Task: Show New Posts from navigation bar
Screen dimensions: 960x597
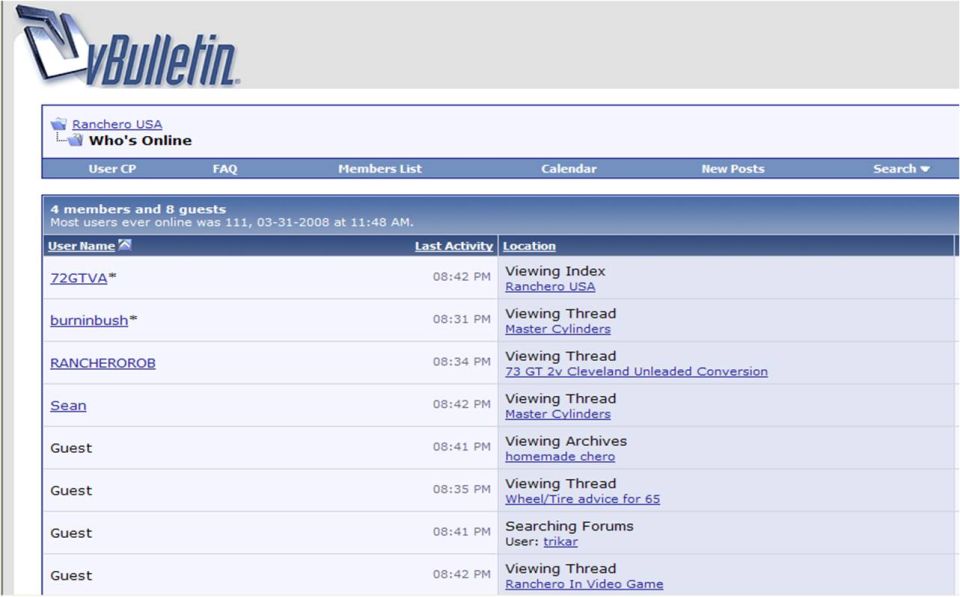Action: click(733, 169)
